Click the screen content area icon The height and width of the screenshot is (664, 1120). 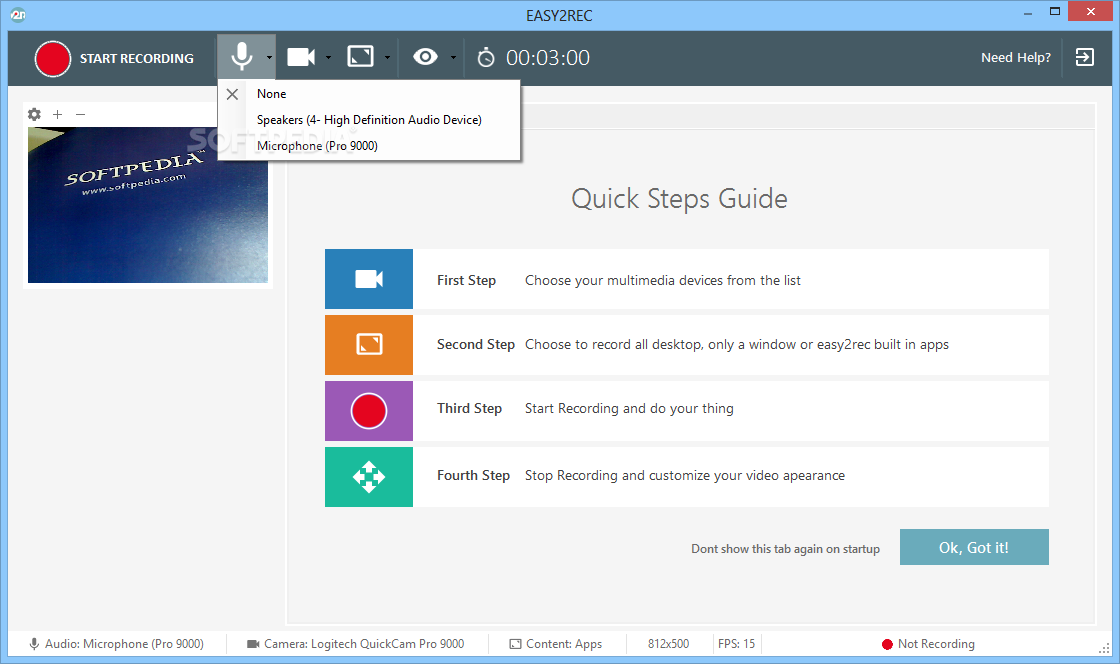click(360, 56)
